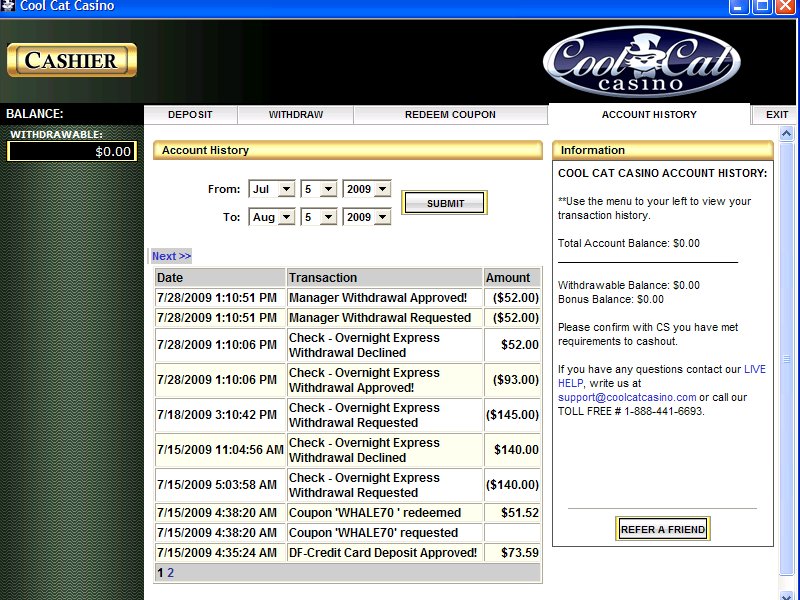Click Total Account Balance: $0.00 text

click(629, 243)
